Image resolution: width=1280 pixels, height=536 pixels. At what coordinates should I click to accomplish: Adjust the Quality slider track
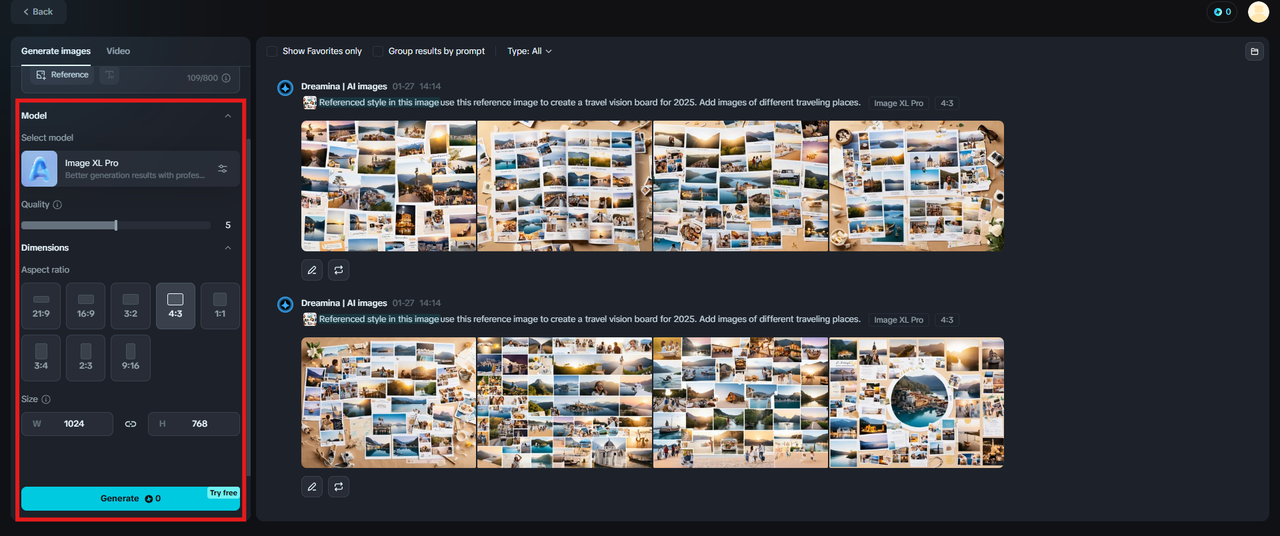116,226
